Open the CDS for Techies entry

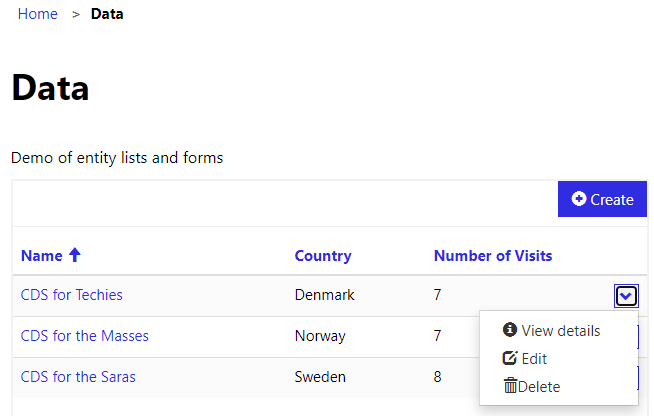tap(72, 295)
